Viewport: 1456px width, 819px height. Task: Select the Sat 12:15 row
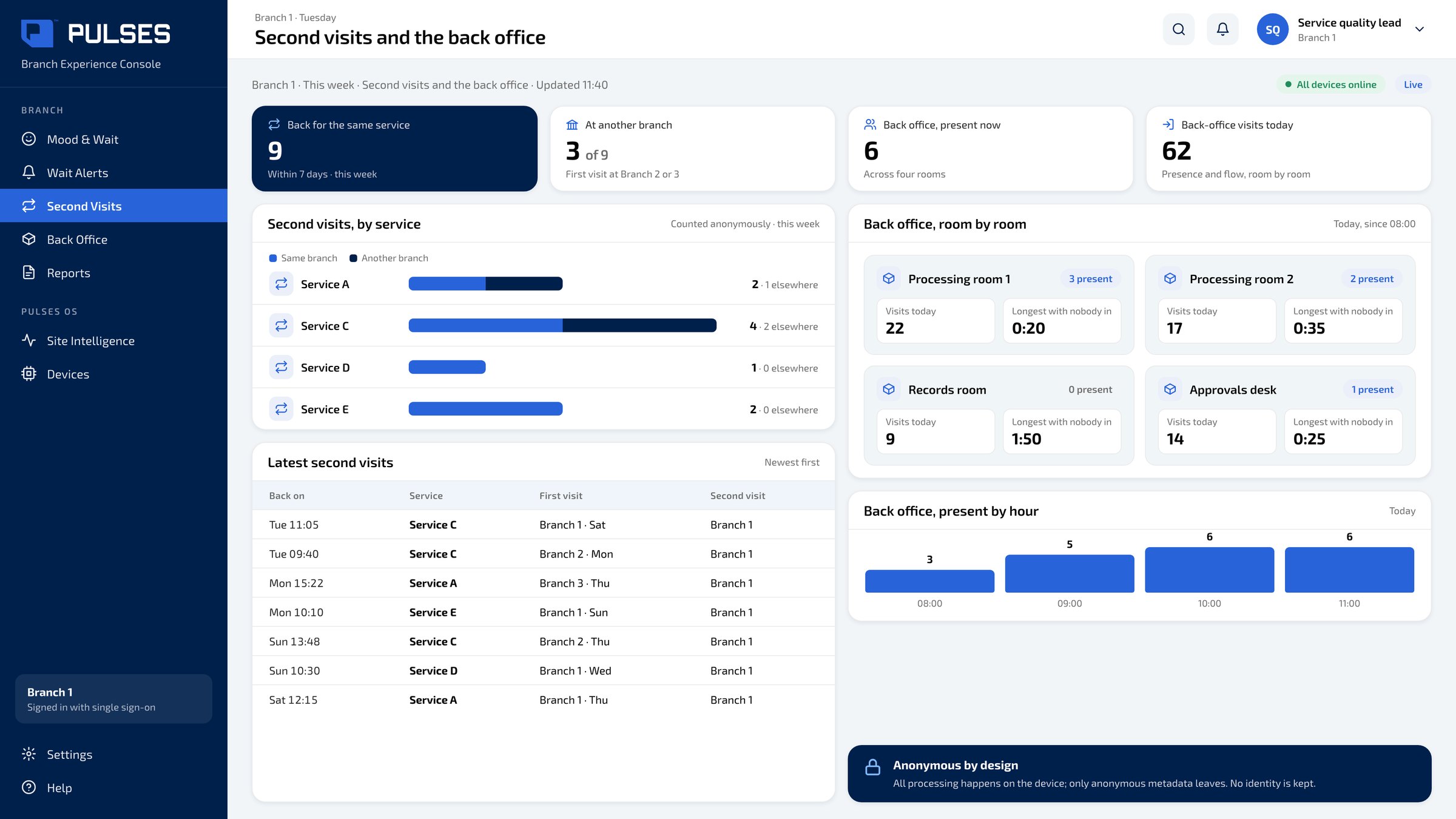(544, 699)
